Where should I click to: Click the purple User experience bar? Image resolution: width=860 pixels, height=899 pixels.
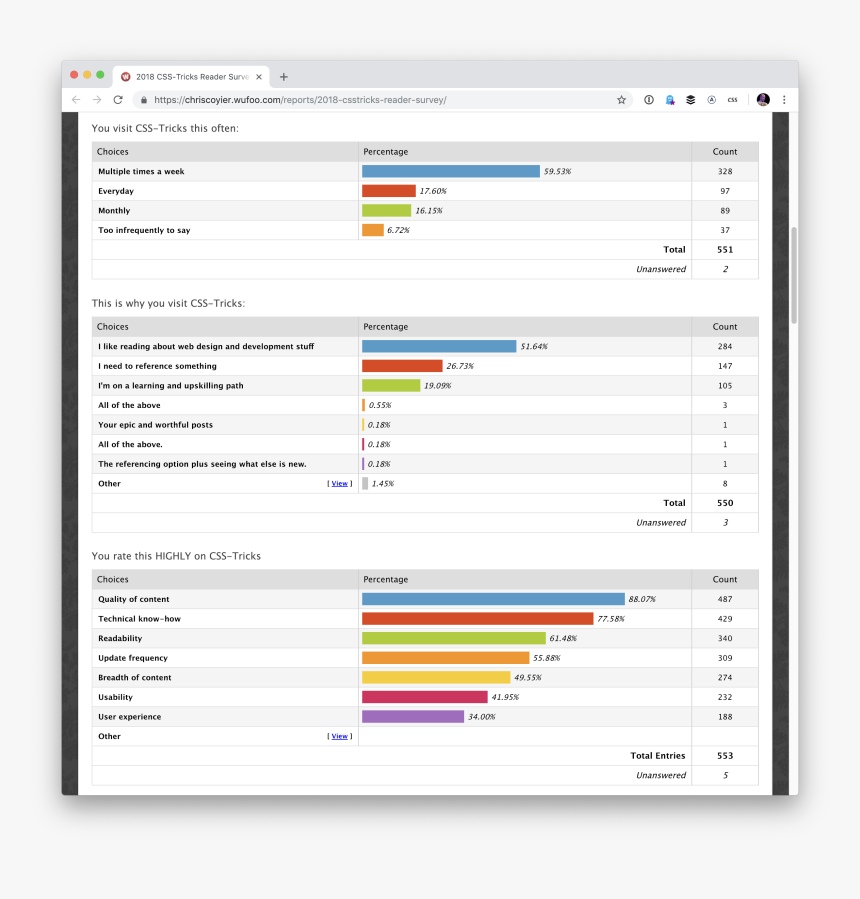coord(412,717)
